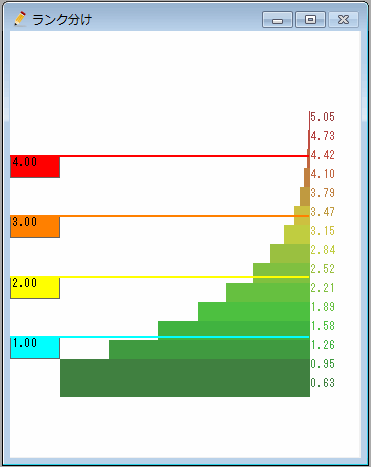Click the 2.84 histogram value label
This screenshot has height=467, width=371.
pos(322,250)
